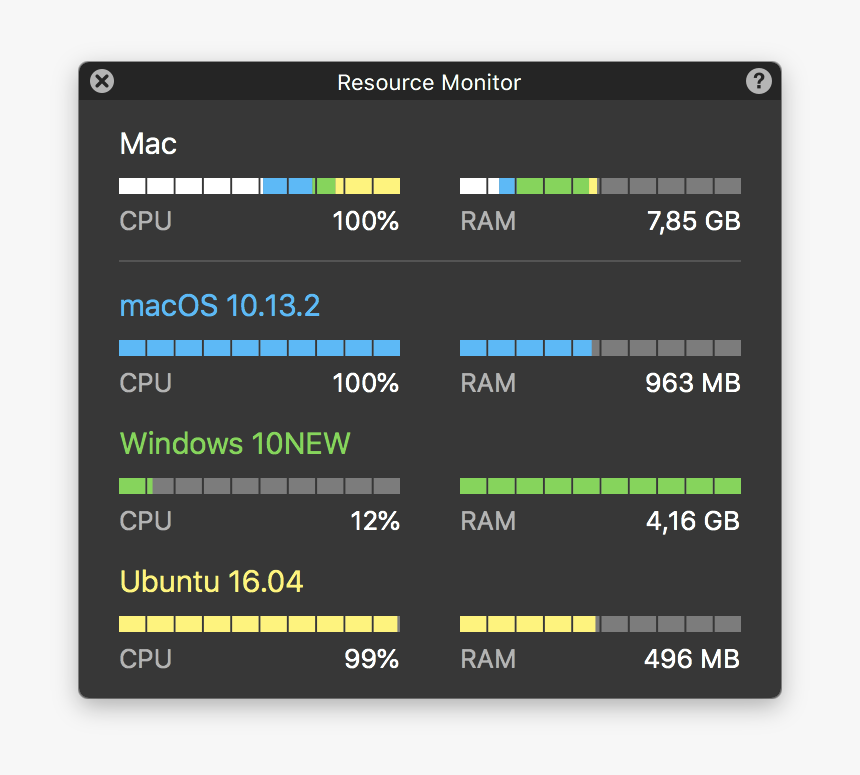Click the RAM label under Mac
This screenshot has height=775, width=860.
pyautogui.click(x=488, y=221)
